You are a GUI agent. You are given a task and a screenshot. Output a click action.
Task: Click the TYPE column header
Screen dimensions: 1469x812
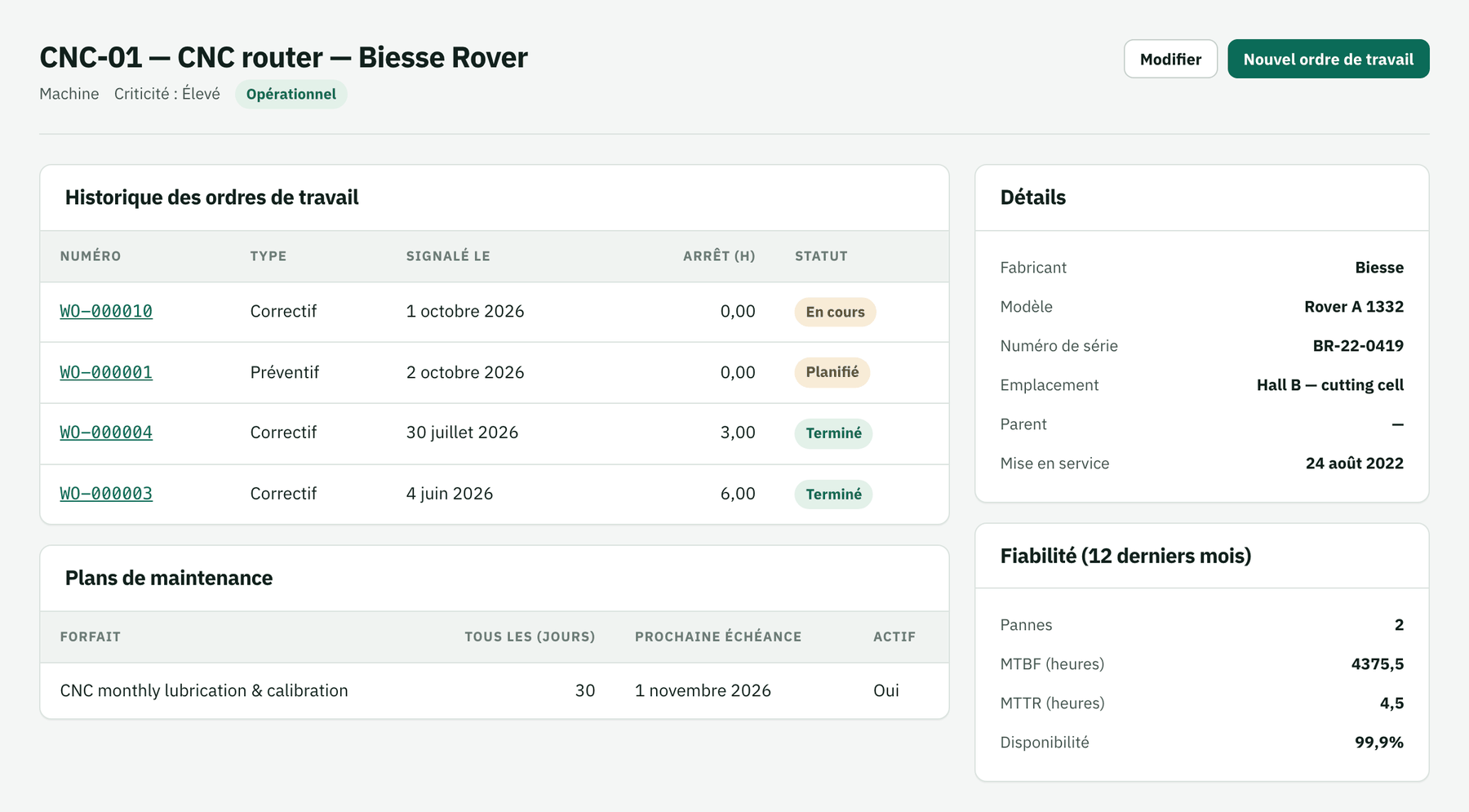(x=269, y=256)
